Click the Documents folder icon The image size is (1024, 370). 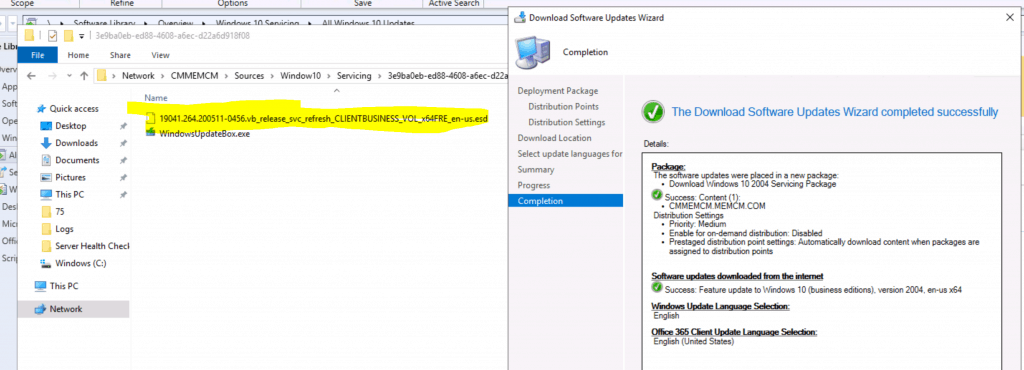click(46, 160)
